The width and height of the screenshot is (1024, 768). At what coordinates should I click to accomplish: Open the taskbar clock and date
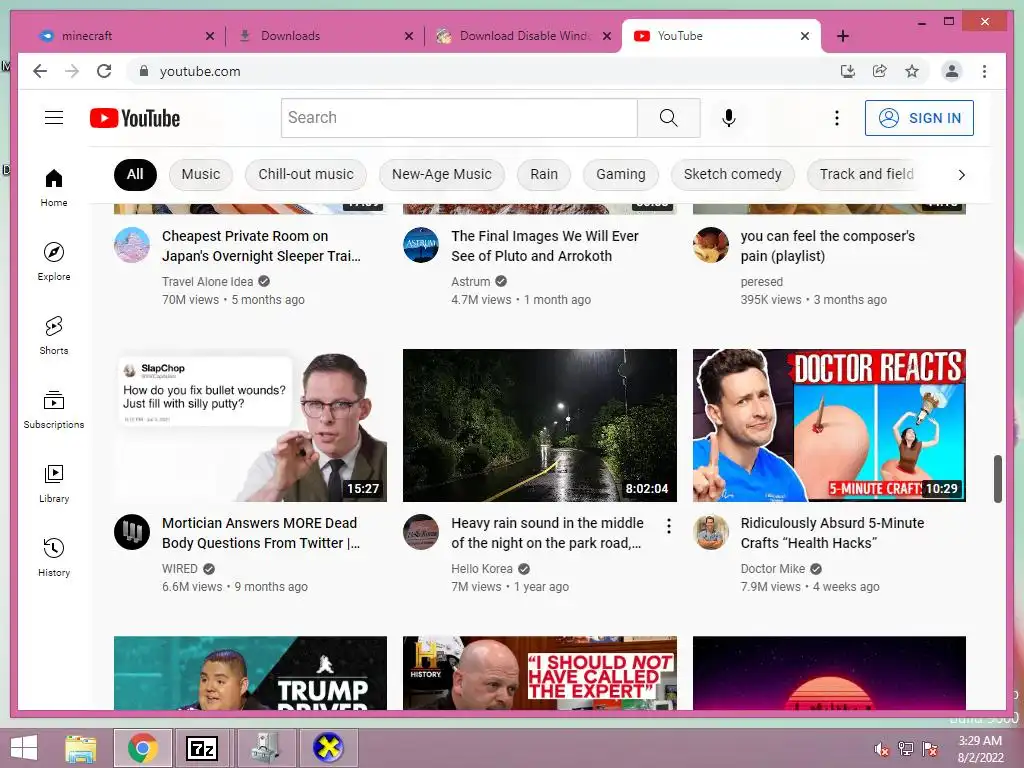click(980, 749)
